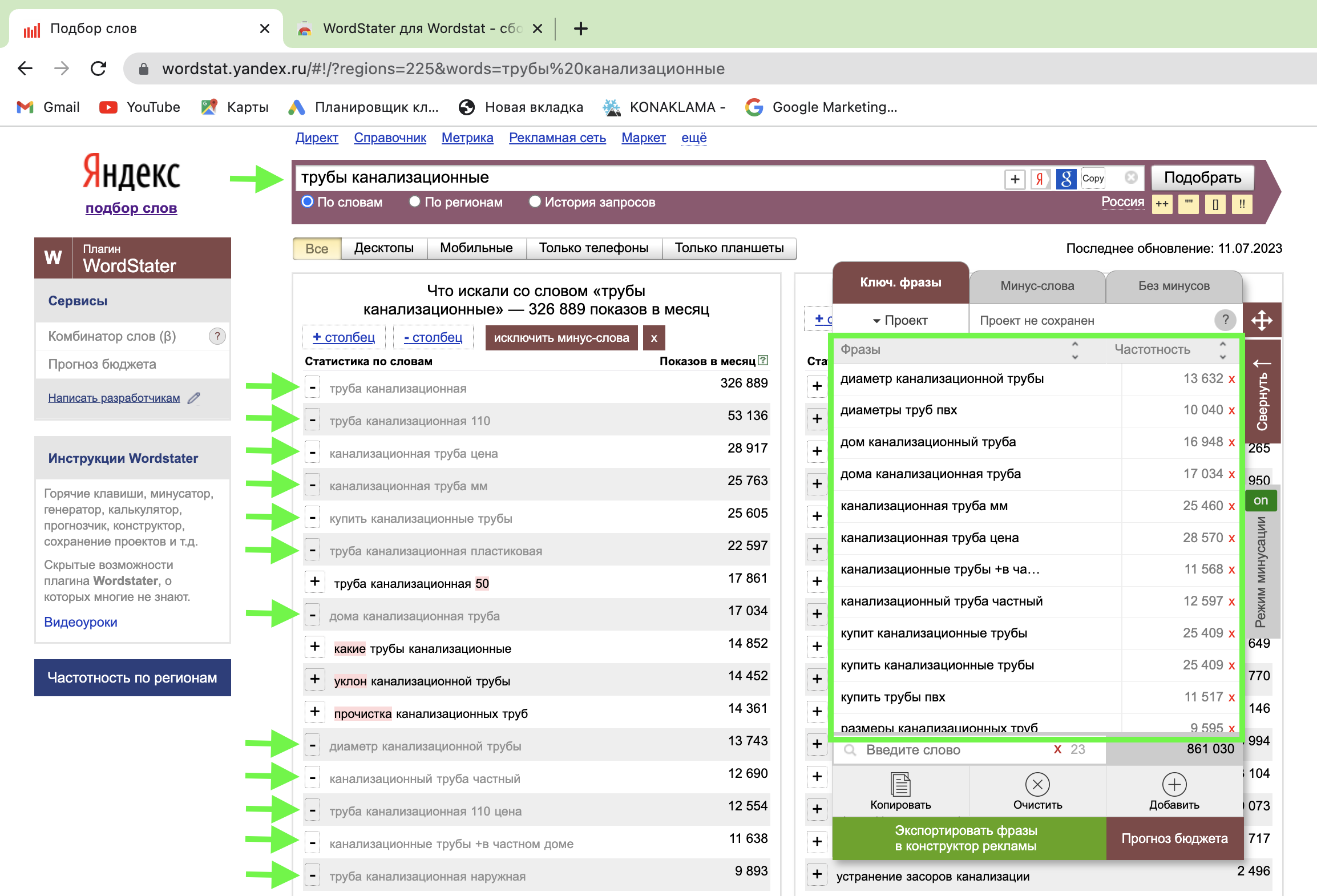The height and width of the screenshot is (896, 1317).
Task: Switch to the 'Минус-слова' tab
Action: point(1036,285)
